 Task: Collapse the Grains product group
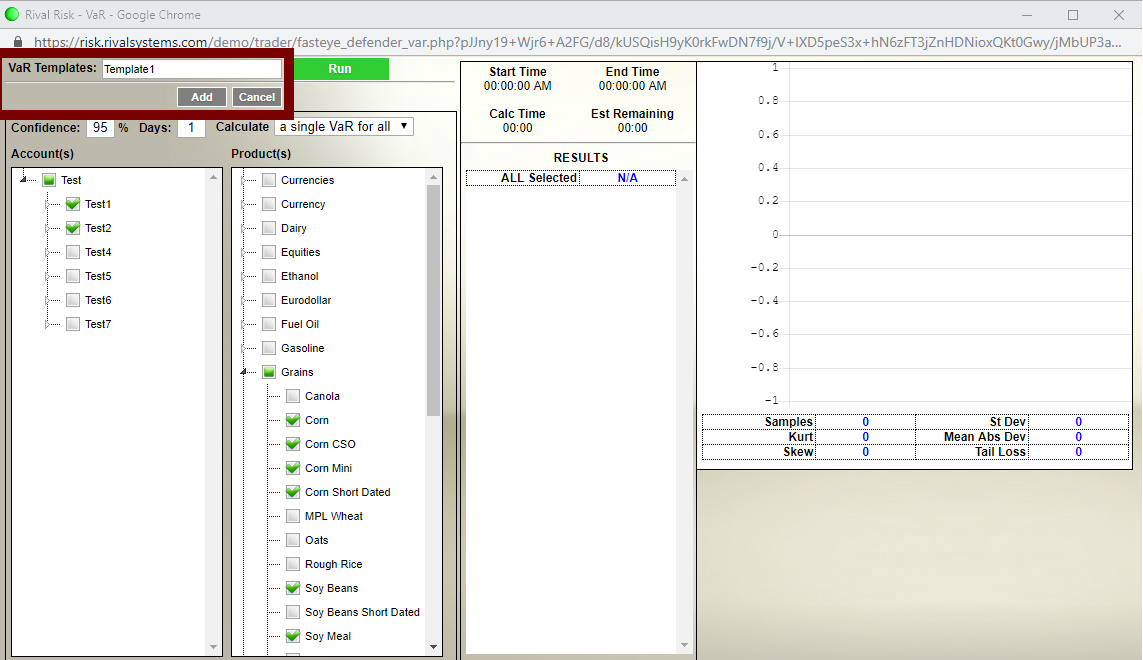tap(245, 372)
